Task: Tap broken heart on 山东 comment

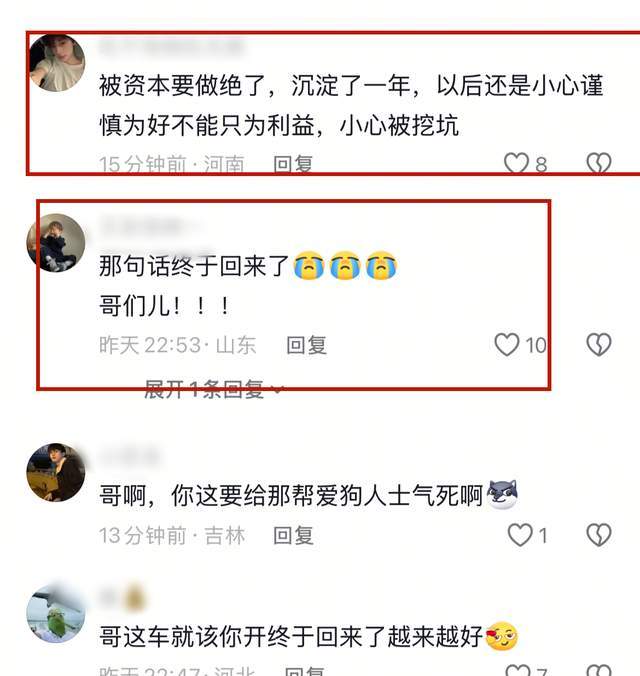Action: [599, 344]
